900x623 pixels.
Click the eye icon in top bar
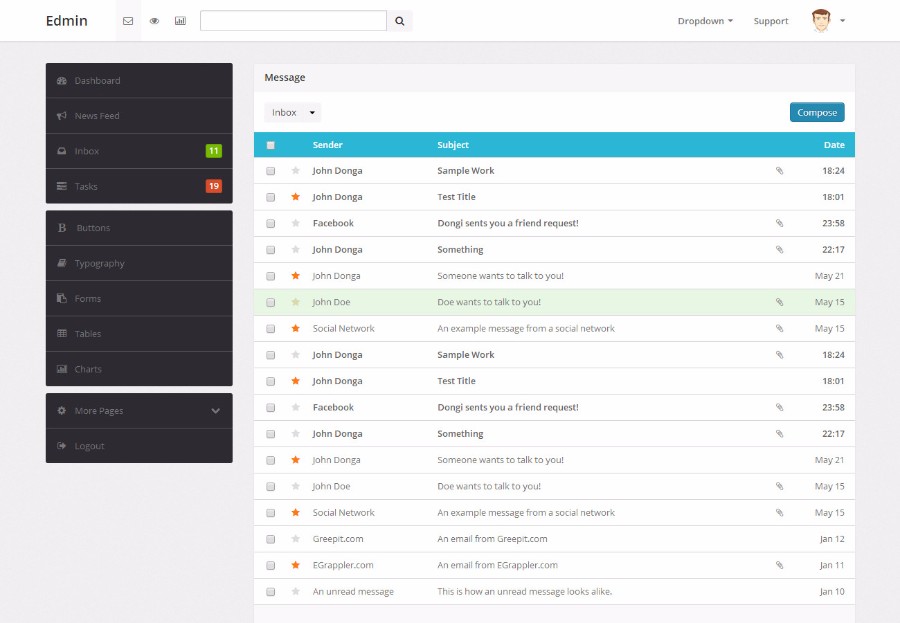point(154,21)
